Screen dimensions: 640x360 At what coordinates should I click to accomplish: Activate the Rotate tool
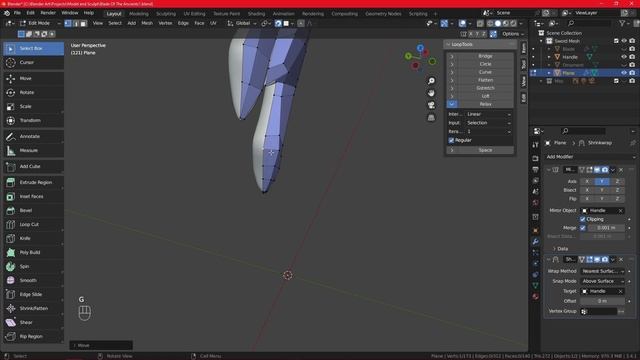coord(33,93)
